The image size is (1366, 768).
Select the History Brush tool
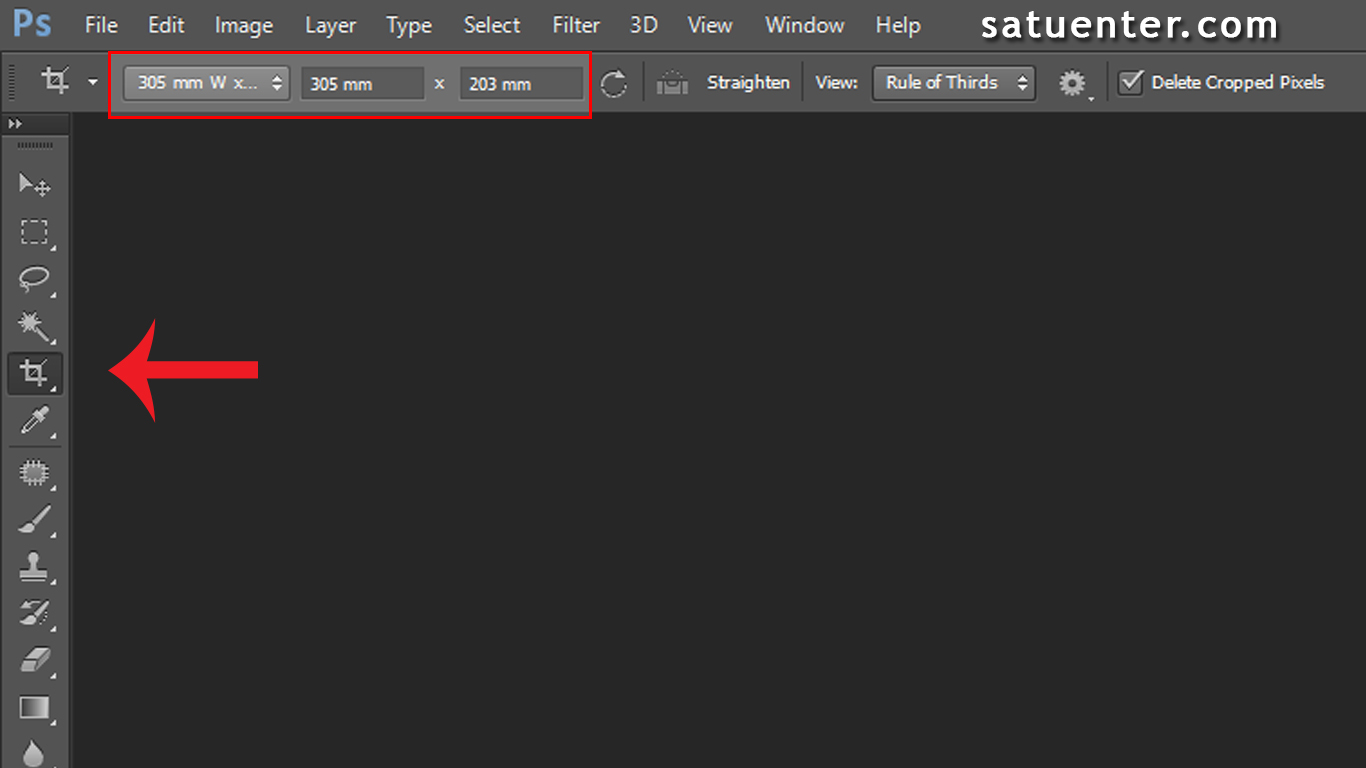point(34,613)
